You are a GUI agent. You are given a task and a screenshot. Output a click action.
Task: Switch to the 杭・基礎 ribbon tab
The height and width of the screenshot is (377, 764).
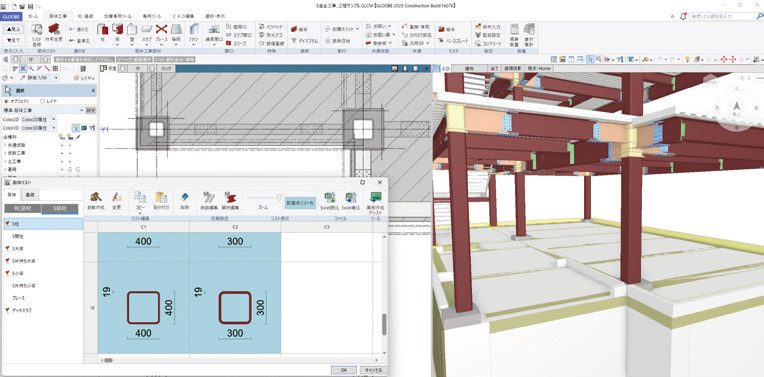coord(86,16)
